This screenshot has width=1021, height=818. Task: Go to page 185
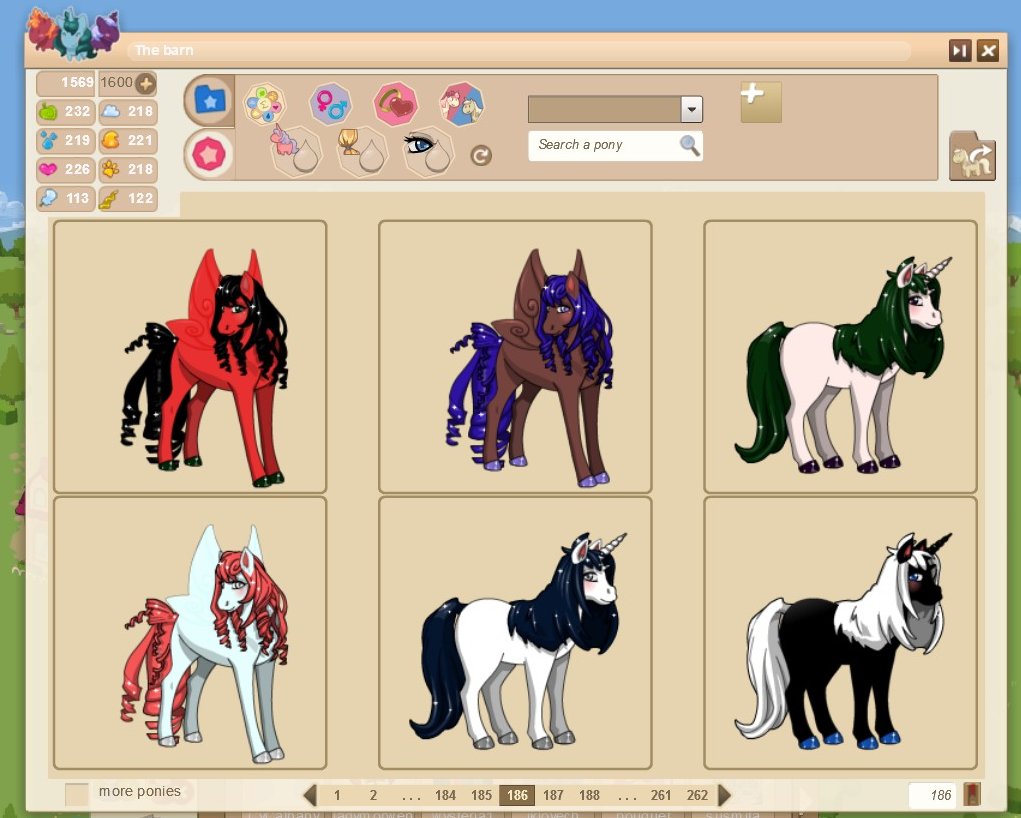coord(481,795)
